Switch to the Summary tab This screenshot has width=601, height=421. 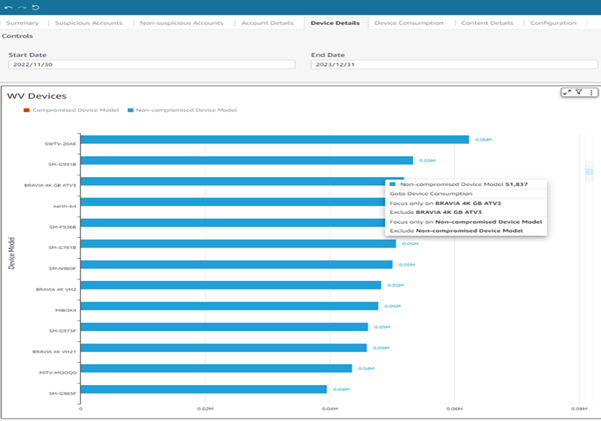(x=22, y=22)
